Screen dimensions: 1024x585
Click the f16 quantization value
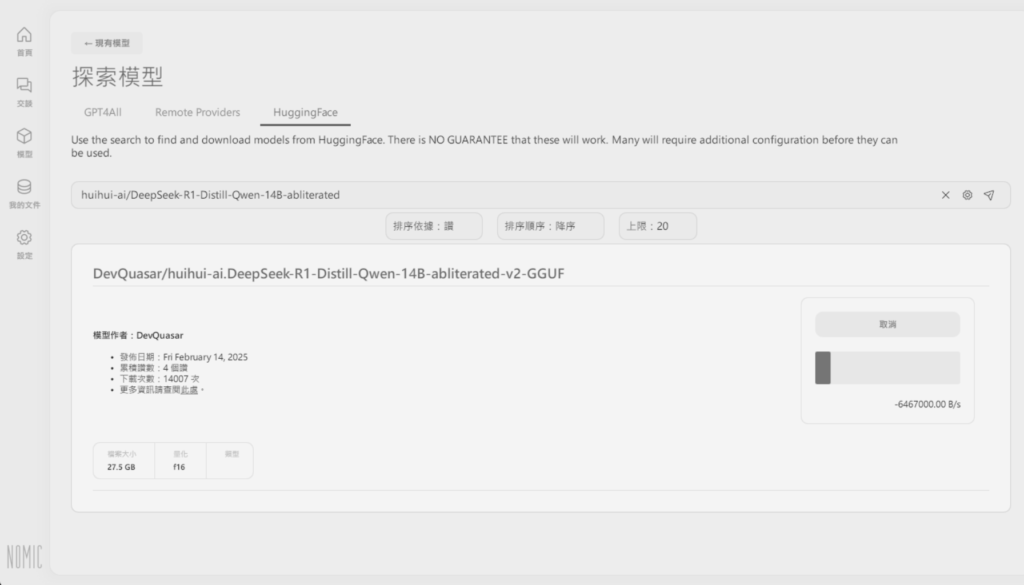tap(179, 467)
